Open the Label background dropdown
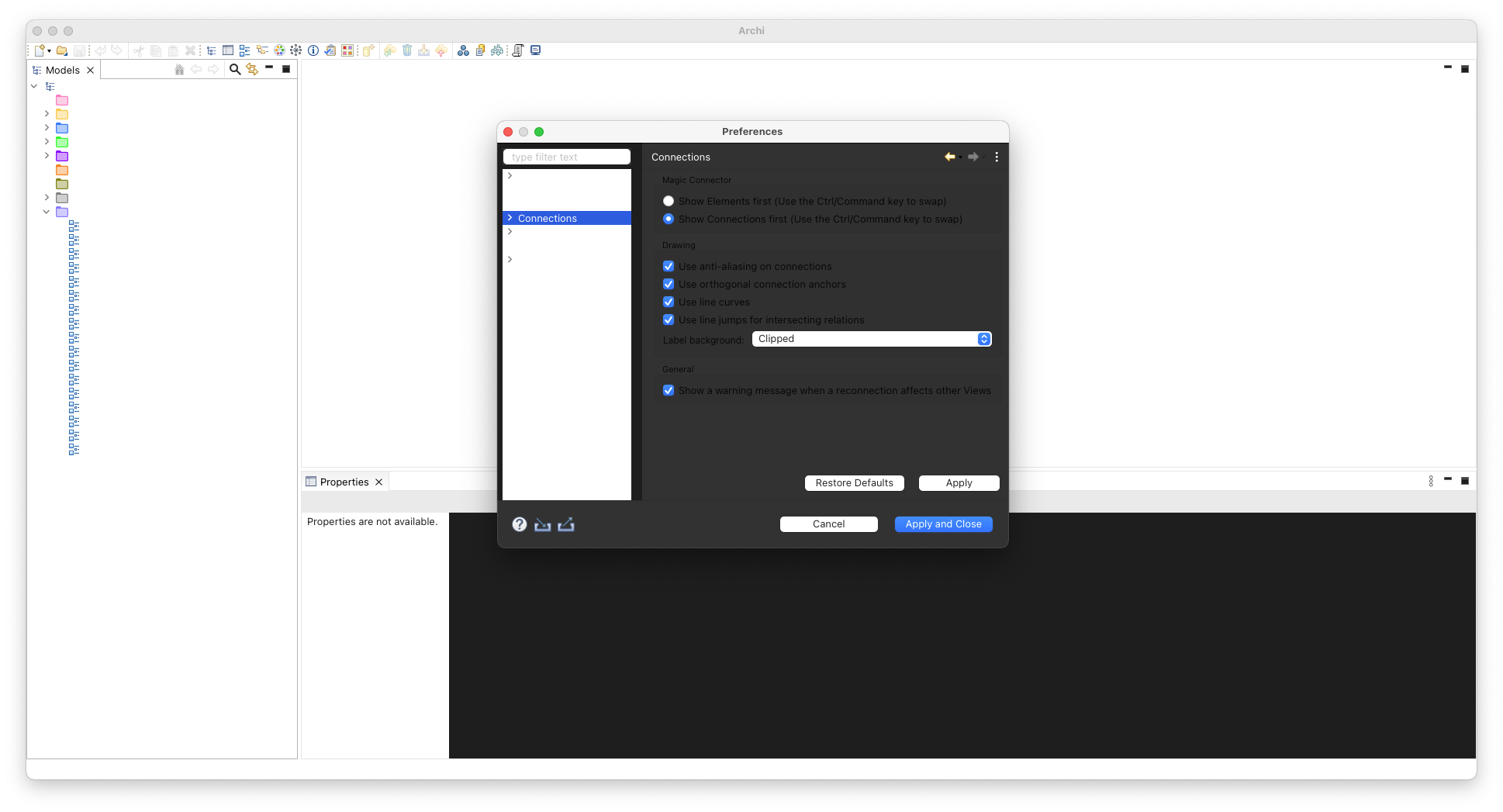Image resolution: width=1503 pixels, height=812 pixels. (x=872, y=339)
